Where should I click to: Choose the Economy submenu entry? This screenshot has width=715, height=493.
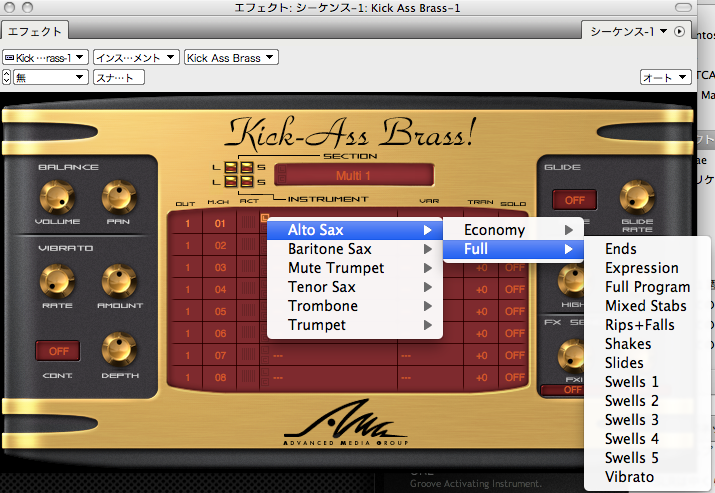[x=513, y=230]
